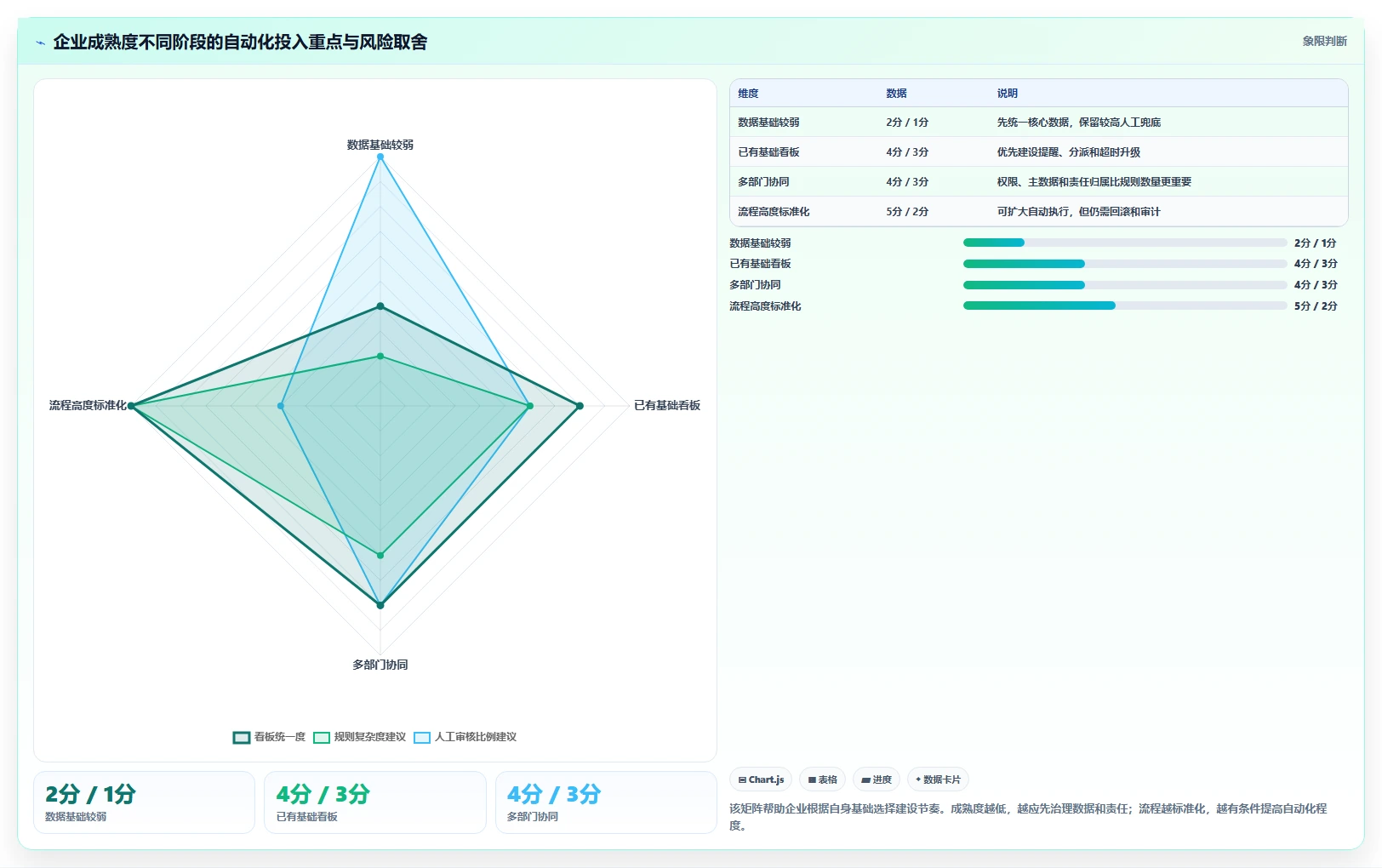
Task: Click the header icon beside the title
Action: (40, 43)
